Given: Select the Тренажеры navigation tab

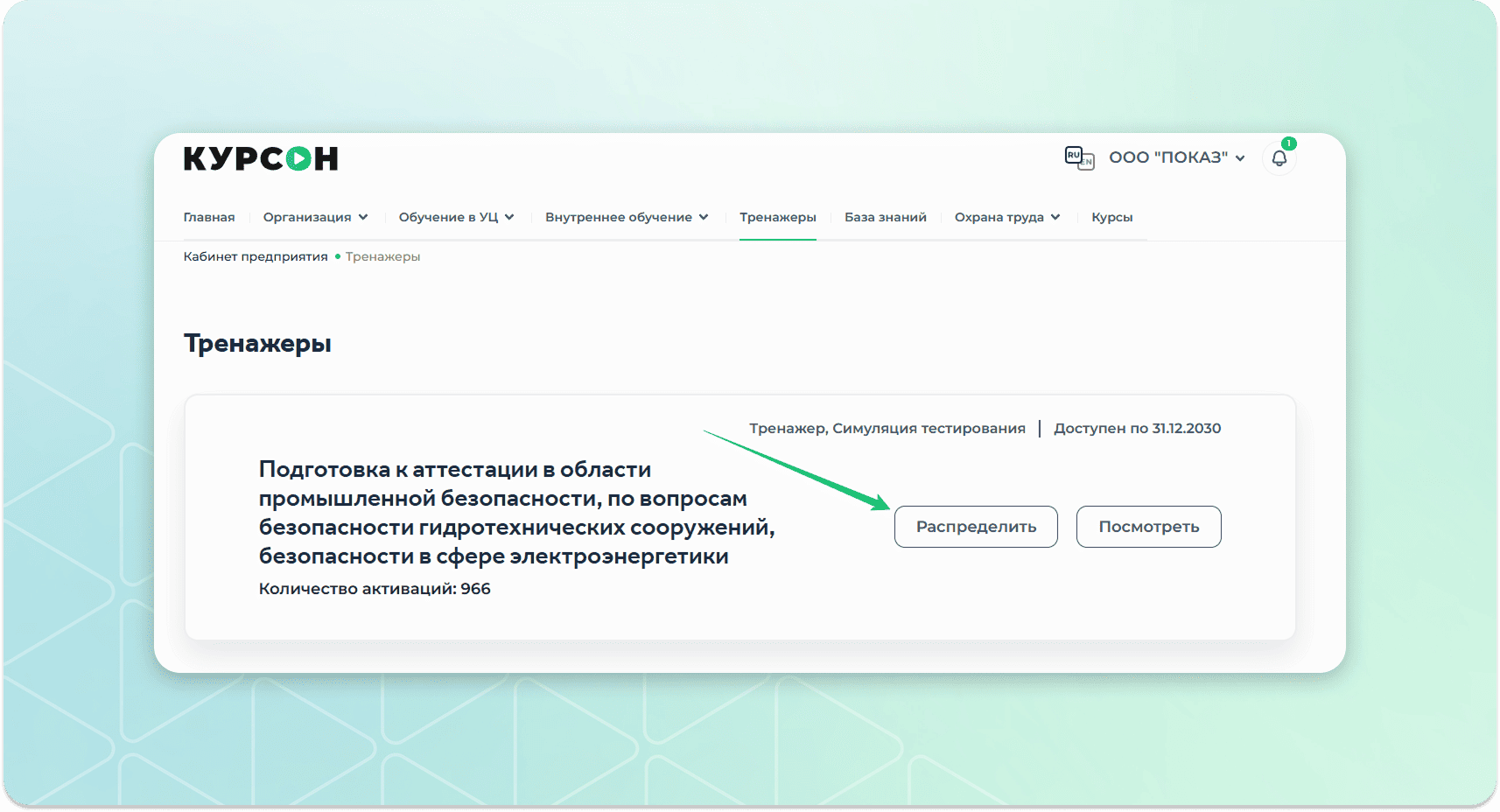Looking at the screenshot, I should (777, 217).
